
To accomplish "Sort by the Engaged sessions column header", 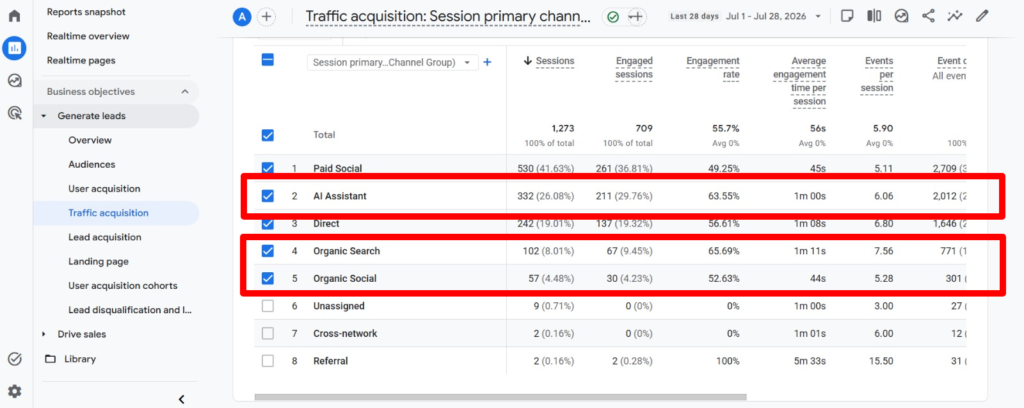I will tap(634, 67).
